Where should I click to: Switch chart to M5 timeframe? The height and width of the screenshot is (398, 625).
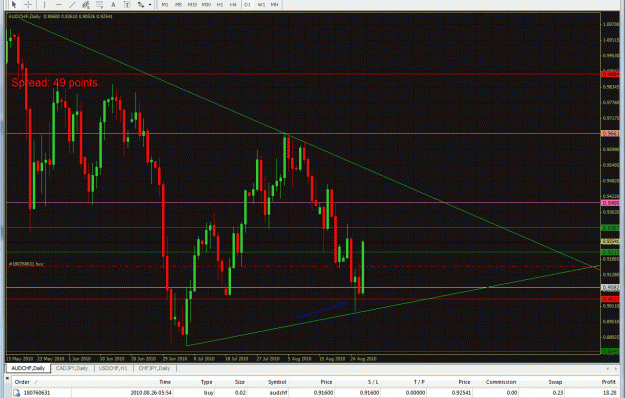pyautogui.click(x=179, y=4)
